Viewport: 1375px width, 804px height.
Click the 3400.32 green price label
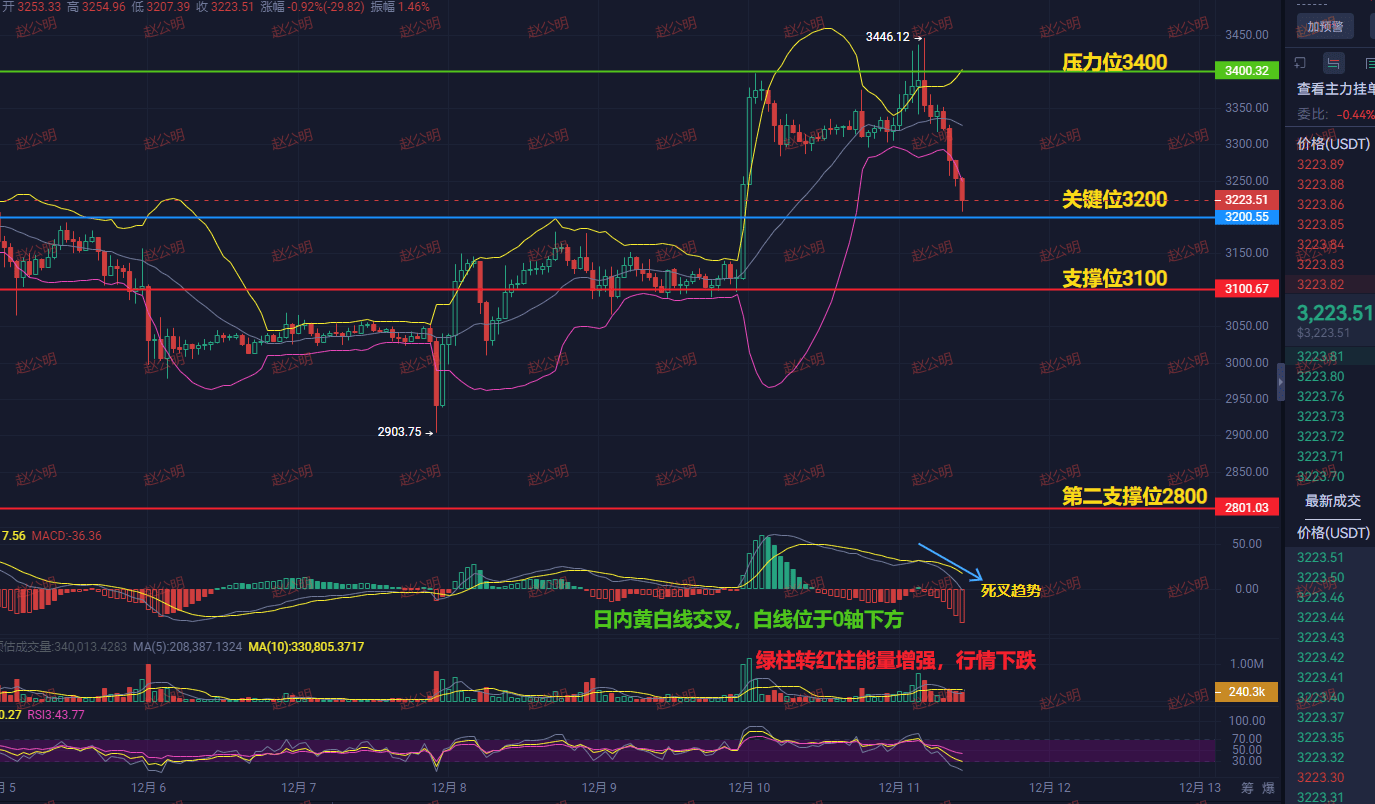1245,70
